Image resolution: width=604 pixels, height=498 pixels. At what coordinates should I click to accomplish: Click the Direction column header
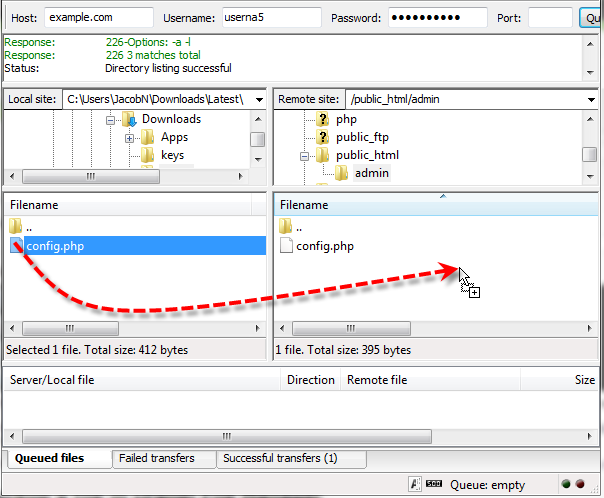[x=310, y=380]
